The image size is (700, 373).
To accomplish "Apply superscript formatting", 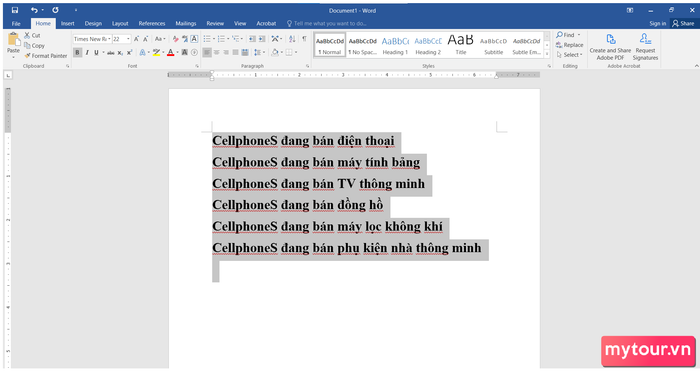I will (129, 53).
